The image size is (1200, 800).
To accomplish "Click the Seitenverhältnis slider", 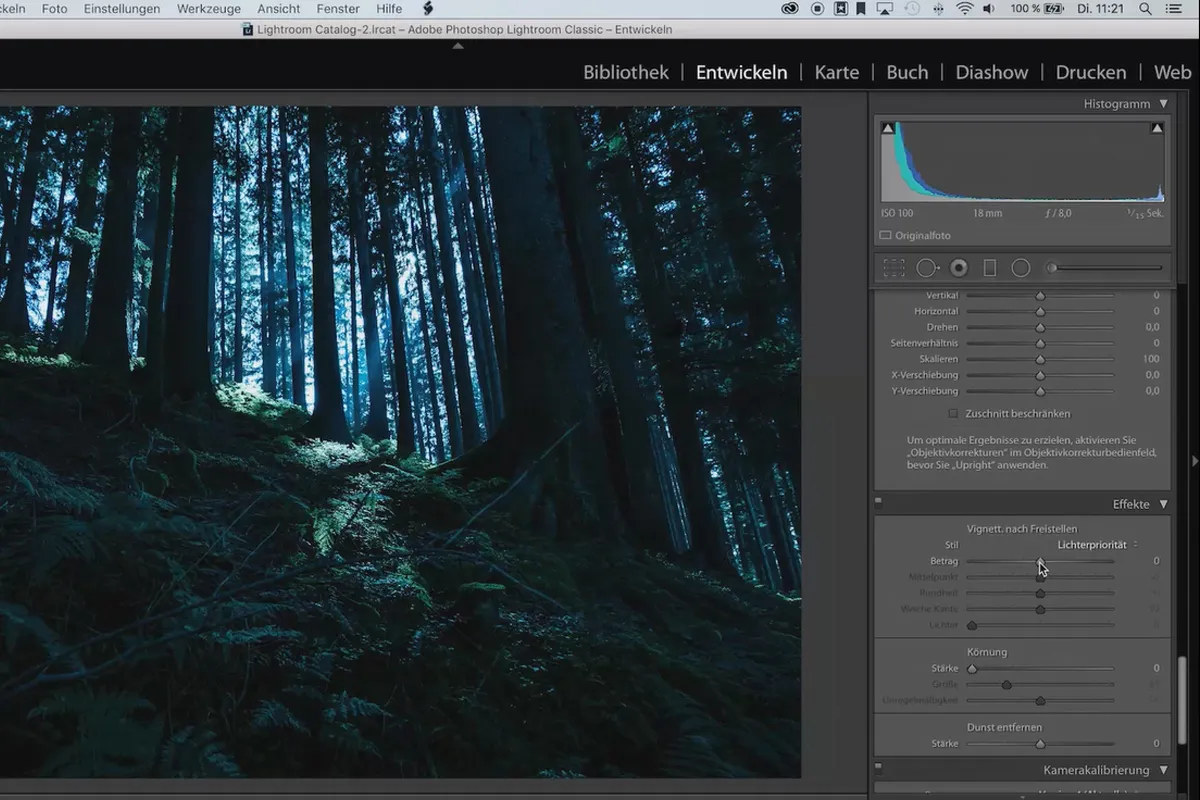I will pyautogui.click(x=1040, y=343).
